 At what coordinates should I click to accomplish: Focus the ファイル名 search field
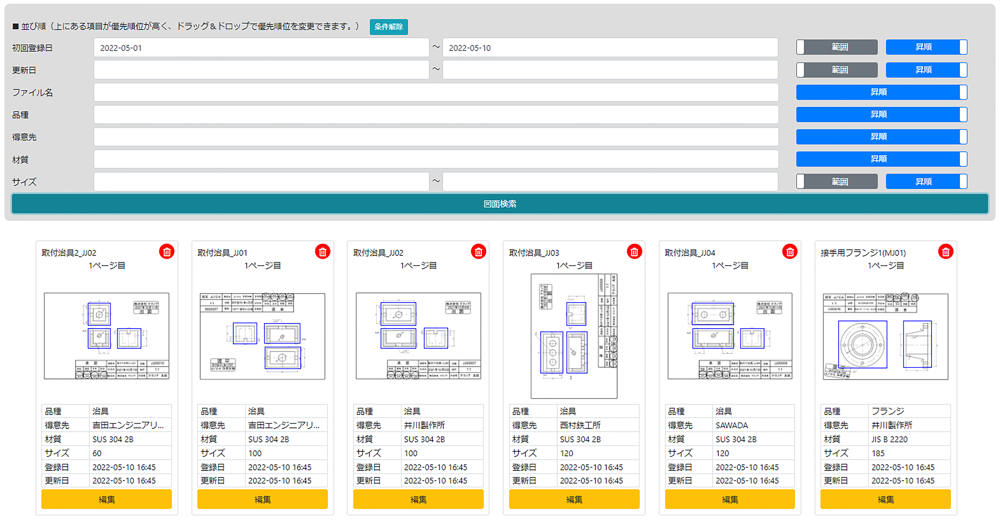(436, 93)
